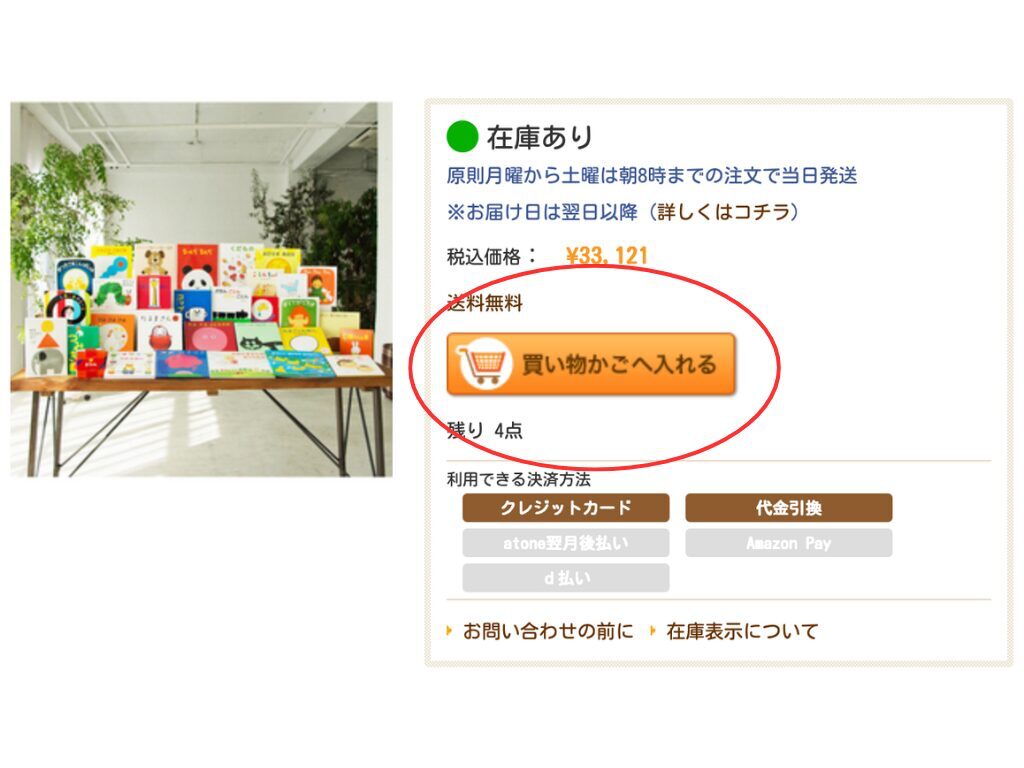1024x768 pixels.
Task: Open the picture book set product photo
Action: coord(202,289)
